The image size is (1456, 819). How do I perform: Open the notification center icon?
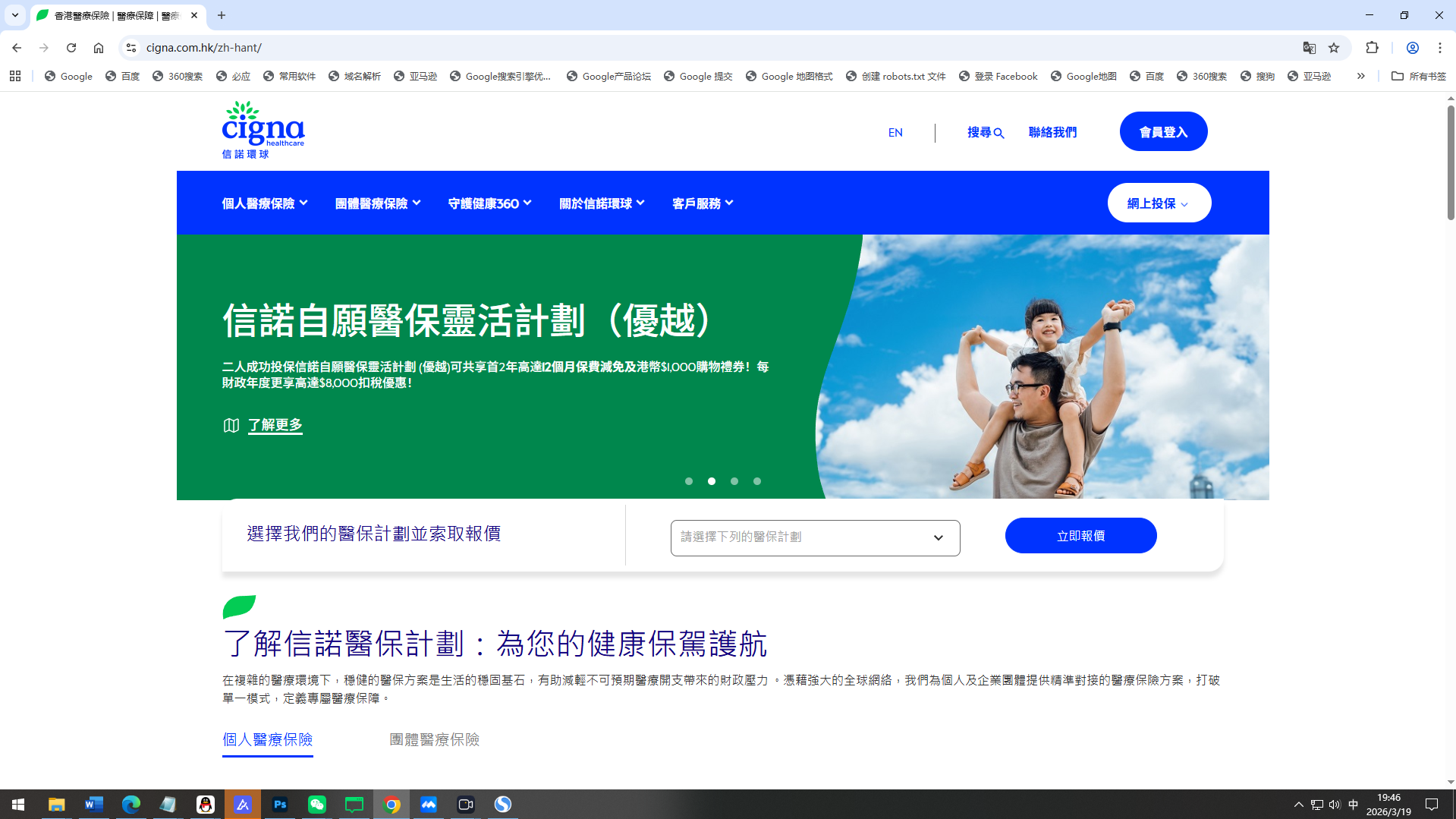[x=1432, y=805]
